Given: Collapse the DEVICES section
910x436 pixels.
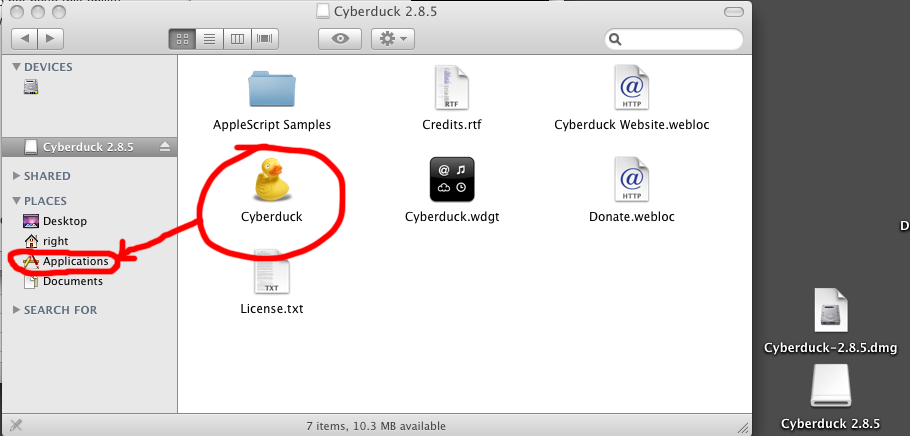Looking at the screenshot, I should pos(16,67).
